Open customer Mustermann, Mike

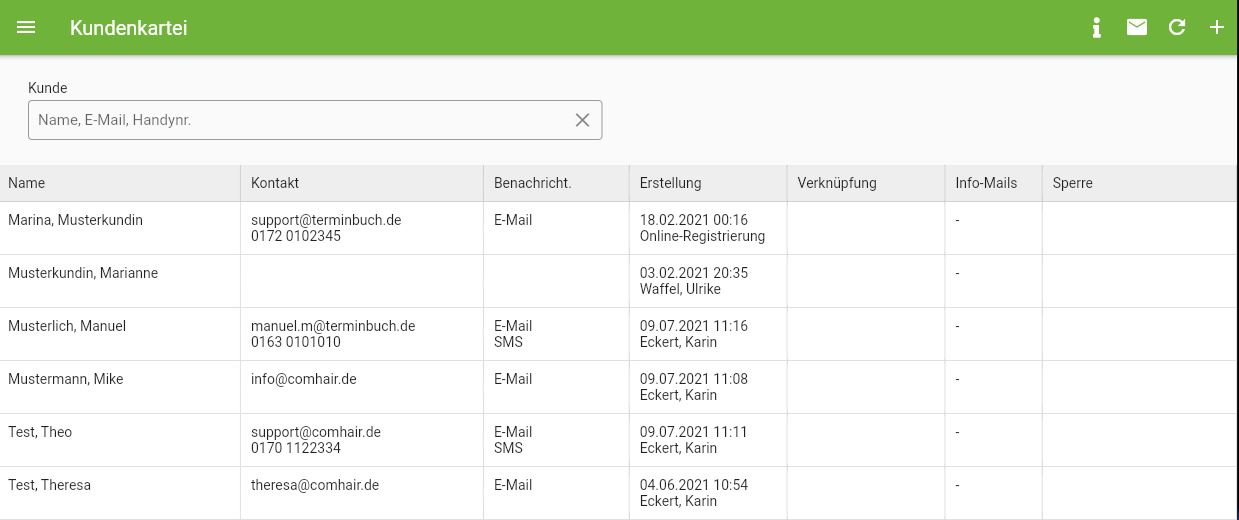pyautogui.click(x=619, y=387)
